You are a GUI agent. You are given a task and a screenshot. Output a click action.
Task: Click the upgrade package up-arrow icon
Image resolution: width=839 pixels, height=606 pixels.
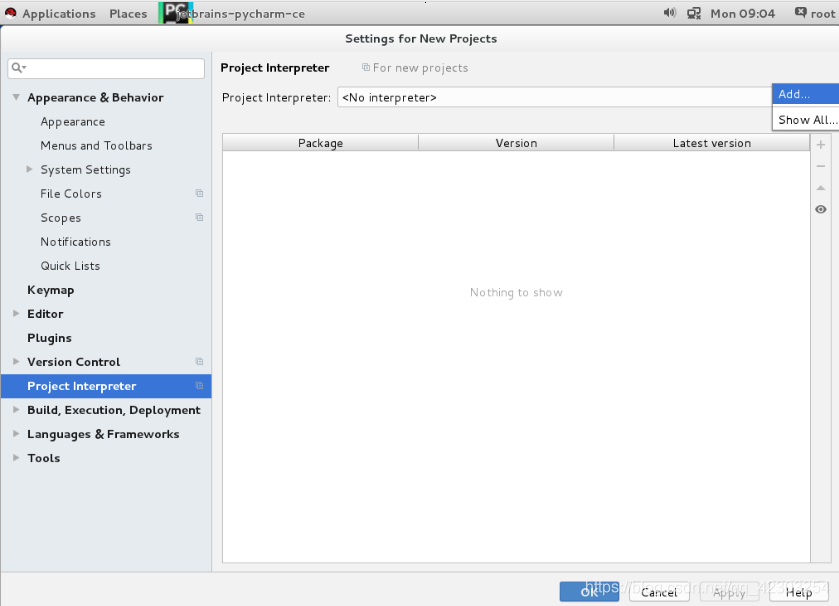(821, 188)
